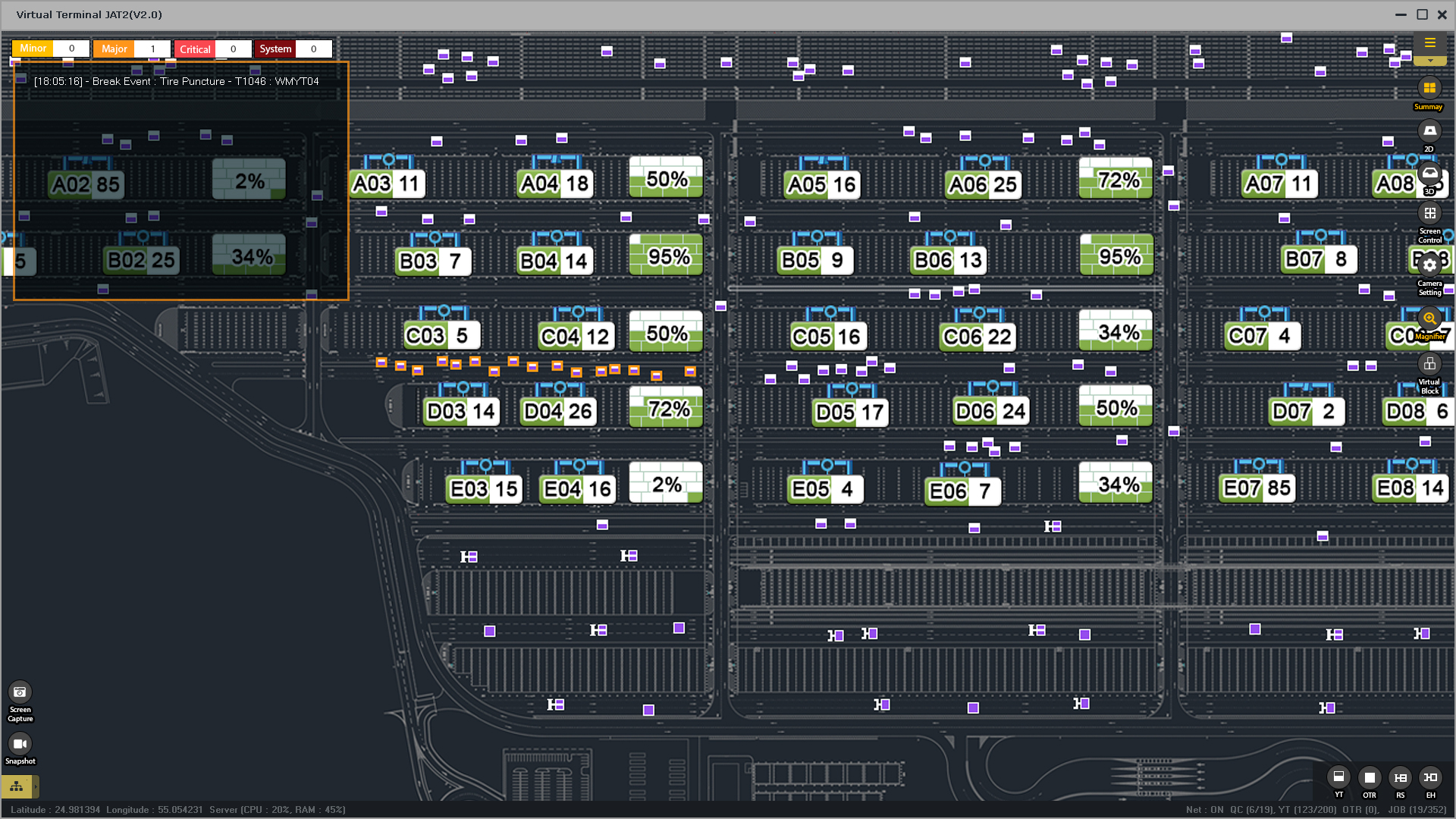This screenshot has width=1456, height=819.
Task: Expand the hierarchy tree panel arrow
Action: coord(35,786)
